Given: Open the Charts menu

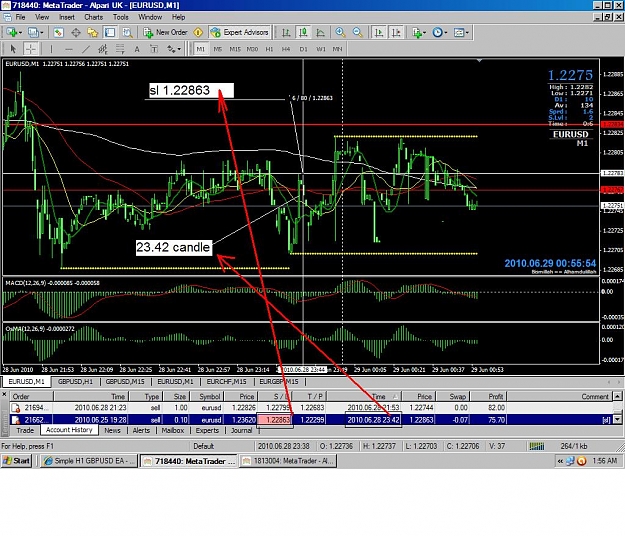Looking at the screenshot, I should [94, 17].
